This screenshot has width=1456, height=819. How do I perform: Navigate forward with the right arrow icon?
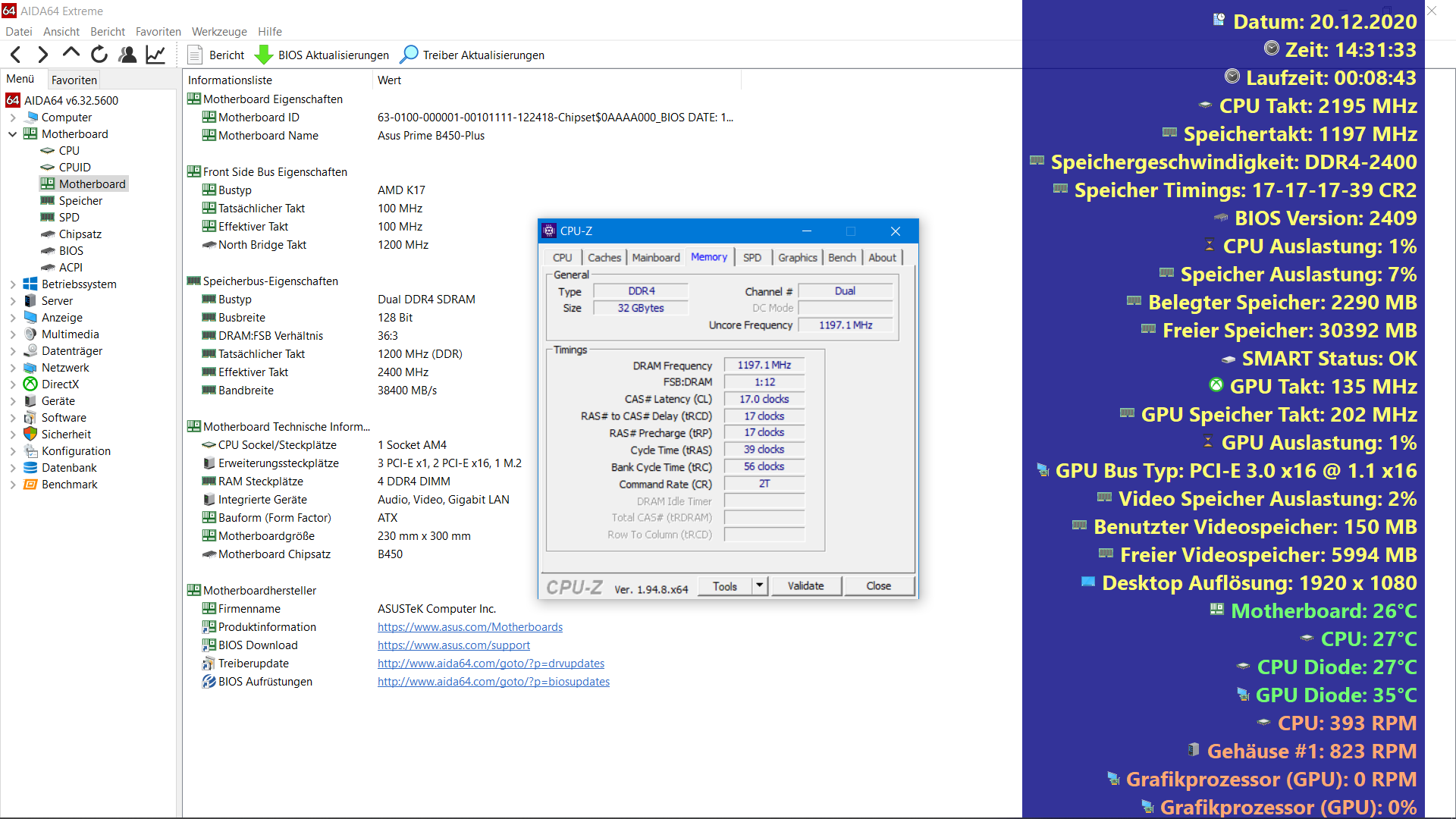[x=42, y=55]
